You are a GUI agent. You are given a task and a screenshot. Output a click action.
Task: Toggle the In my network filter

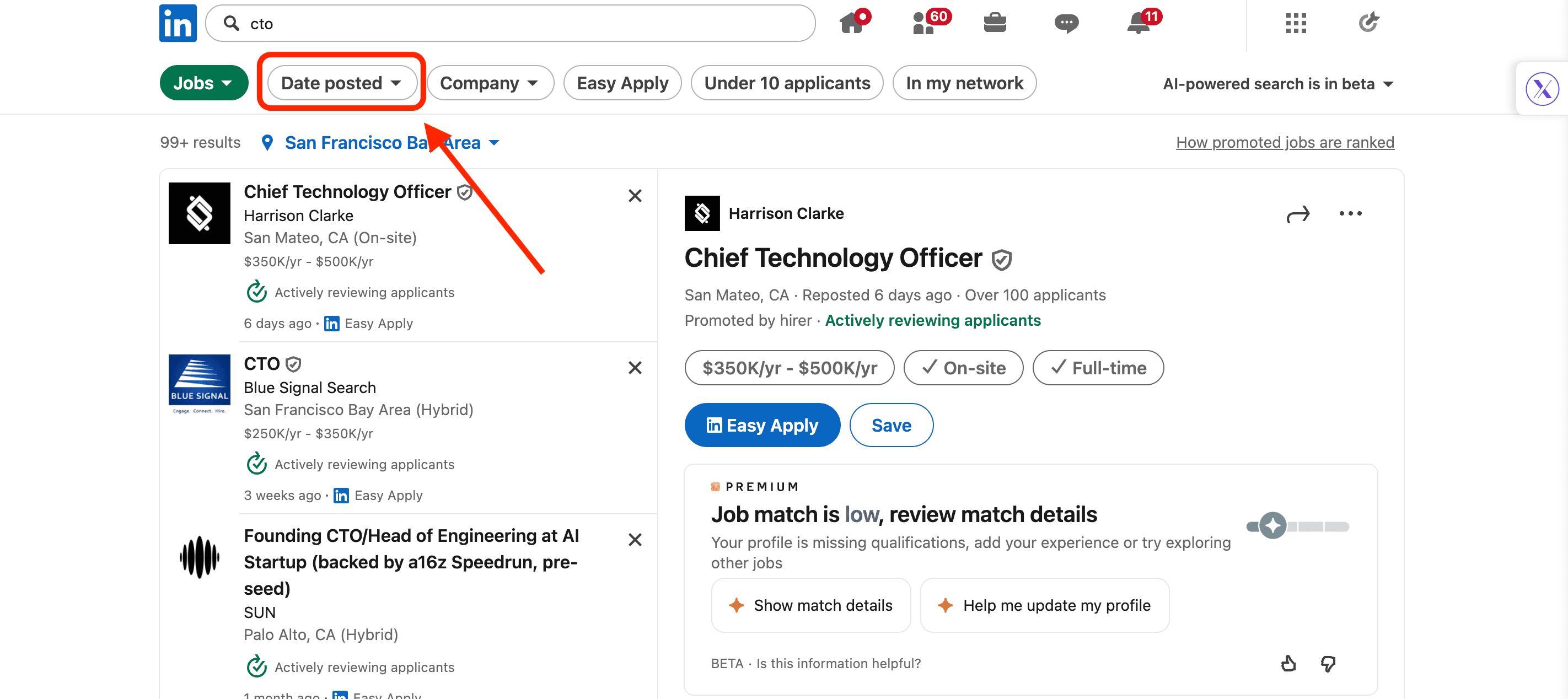[964, 83]
